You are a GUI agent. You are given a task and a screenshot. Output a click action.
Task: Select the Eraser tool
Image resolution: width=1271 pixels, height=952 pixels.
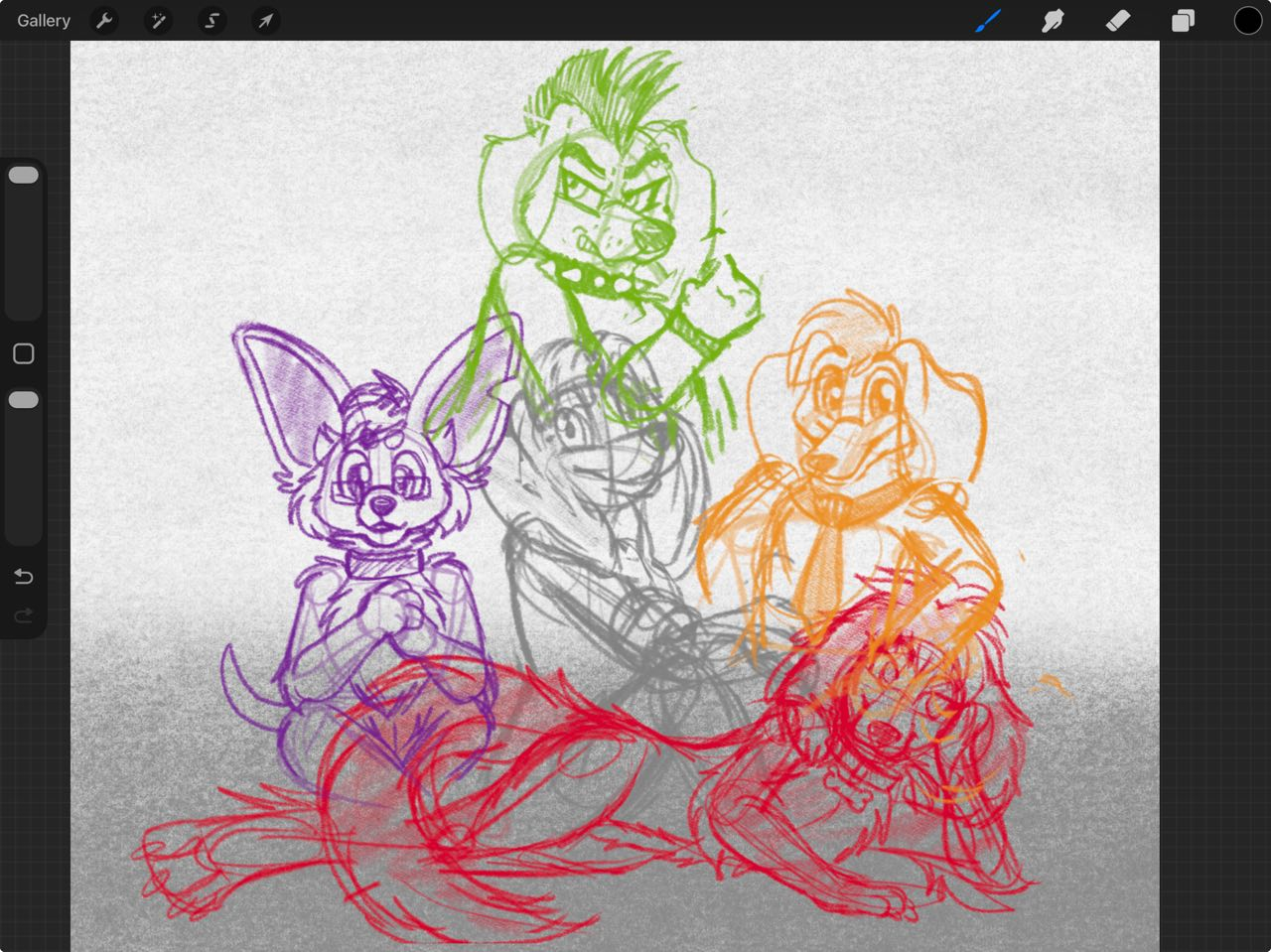coord(1118,21)
